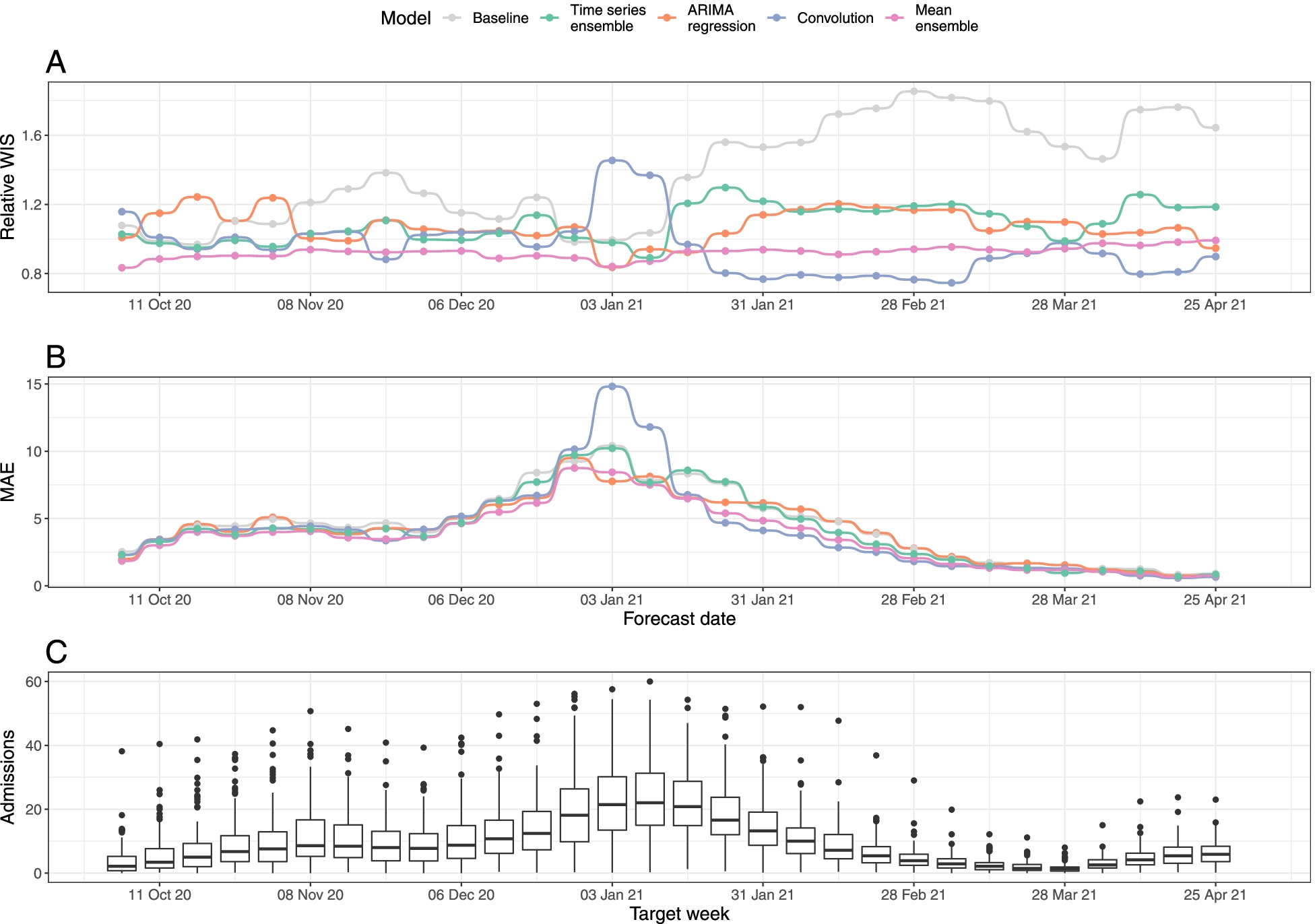Select the 'Time series ensemble' legend label
The image size is (1315, 924).
[608, 18]
